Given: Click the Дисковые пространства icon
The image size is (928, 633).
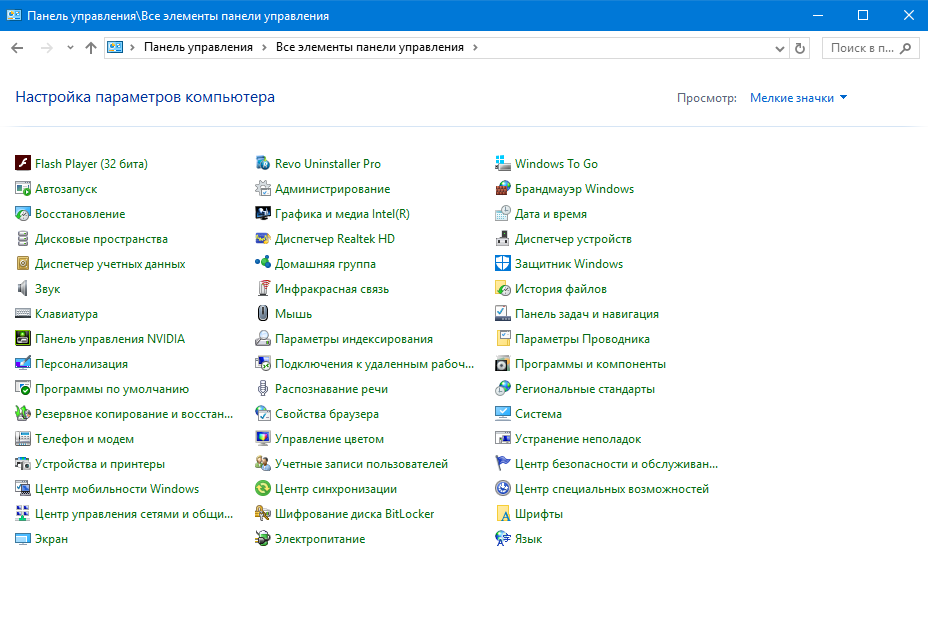Looking at the screenshot, I should 22,238.
